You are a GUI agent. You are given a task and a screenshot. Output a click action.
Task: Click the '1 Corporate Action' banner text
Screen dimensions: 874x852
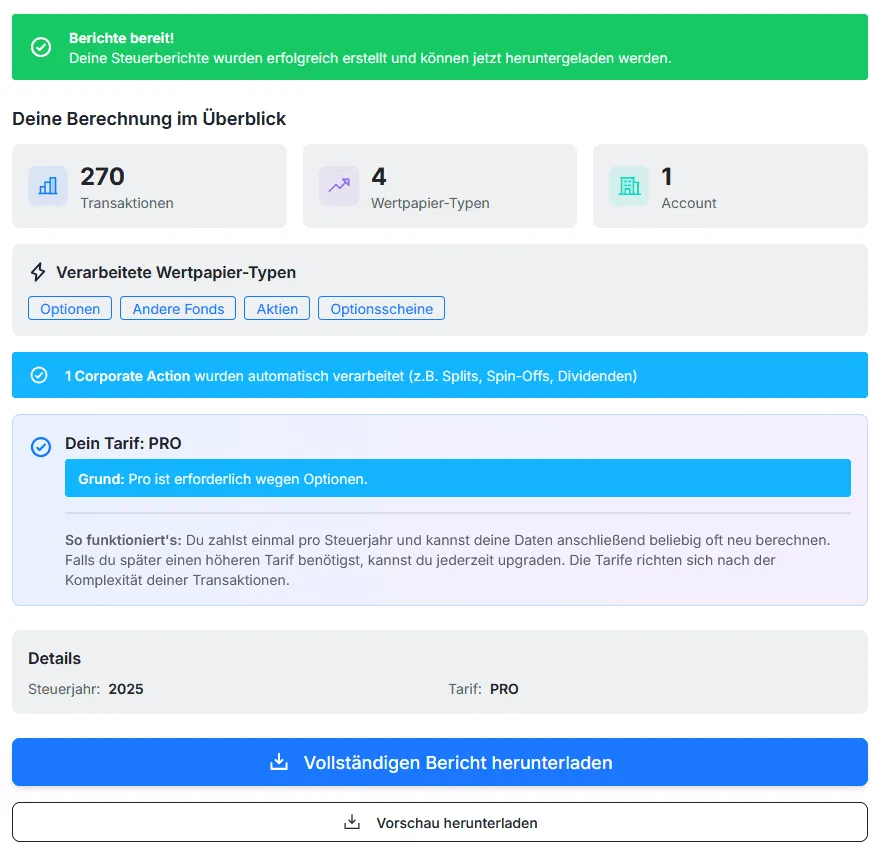[x=128, y=376]
